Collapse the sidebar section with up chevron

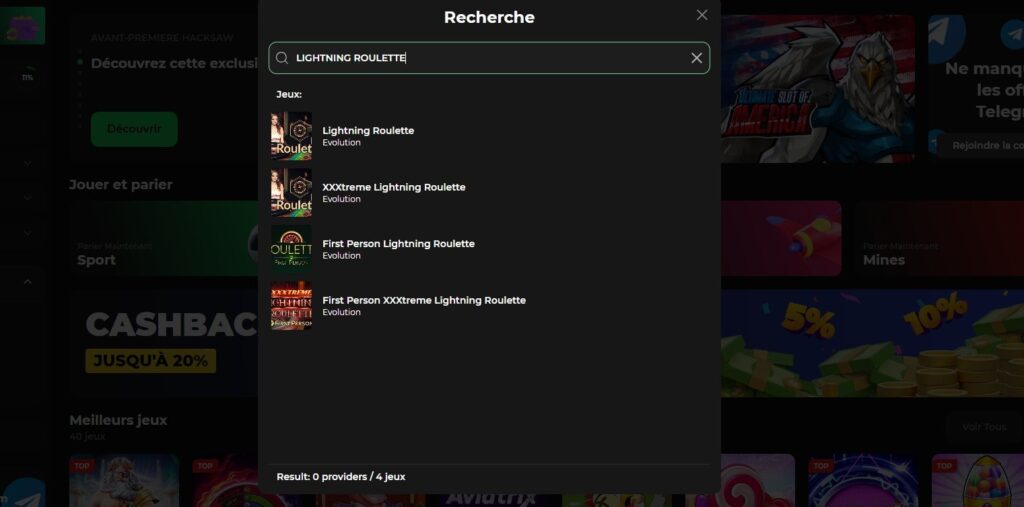27,282
